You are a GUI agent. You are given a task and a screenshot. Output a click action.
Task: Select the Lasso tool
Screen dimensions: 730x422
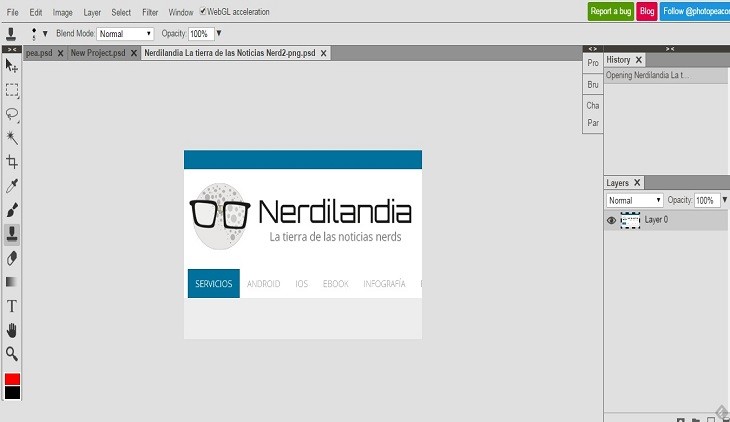pos(12,114)
